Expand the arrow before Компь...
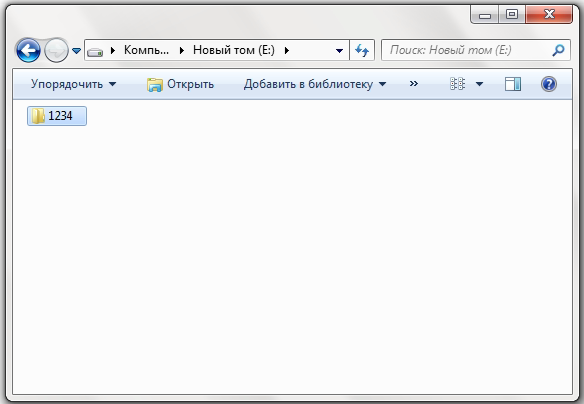 [x=113, y=50]
